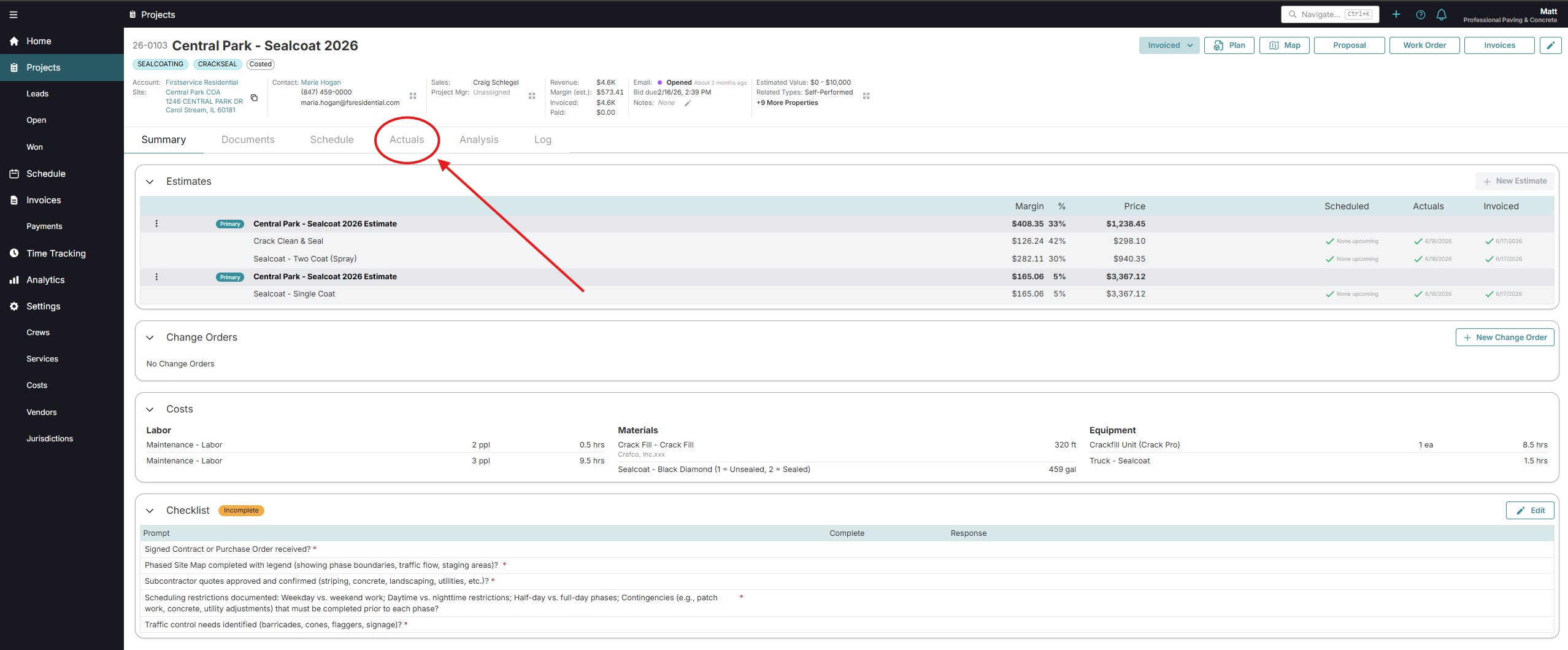Click the plus icon in top bar
This screenshot has height=650, width=1568.
(1396, 14)
